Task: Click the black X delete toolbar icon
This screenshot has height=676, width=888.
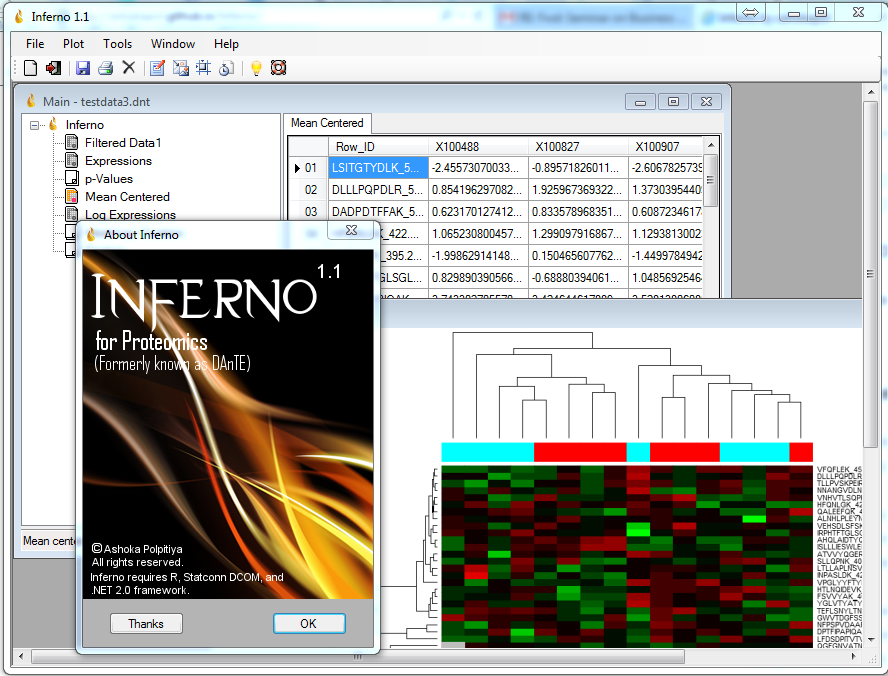Action: click(129, 67)
